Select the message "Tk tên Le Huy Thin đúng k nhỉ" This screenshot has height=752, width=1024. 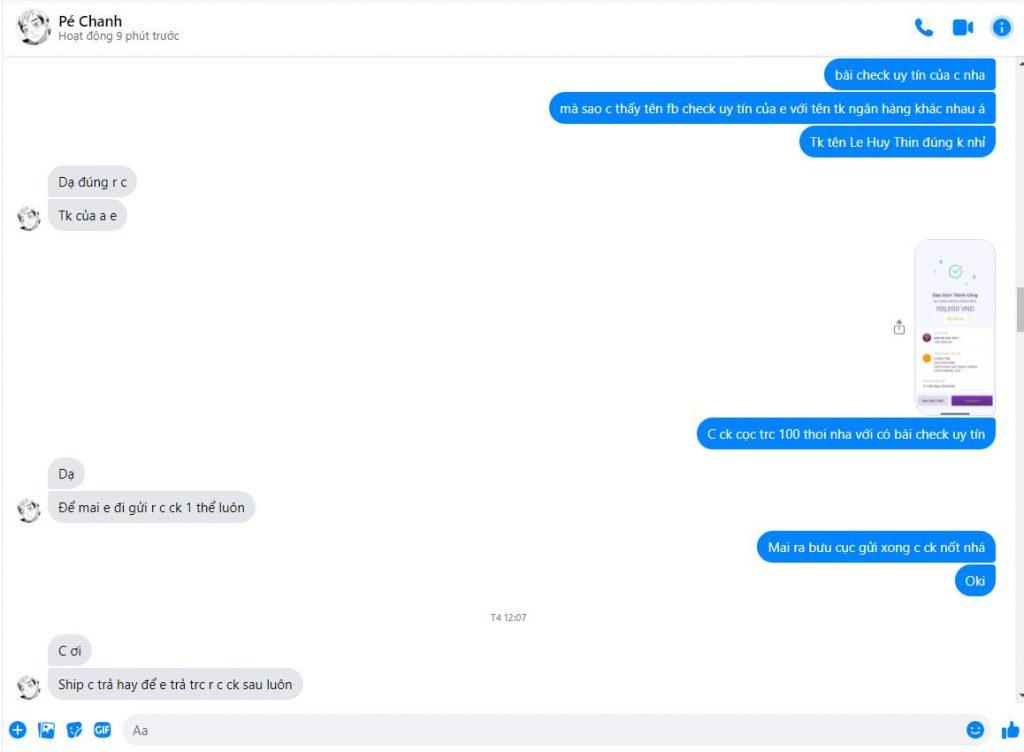(x=897, y=142)
